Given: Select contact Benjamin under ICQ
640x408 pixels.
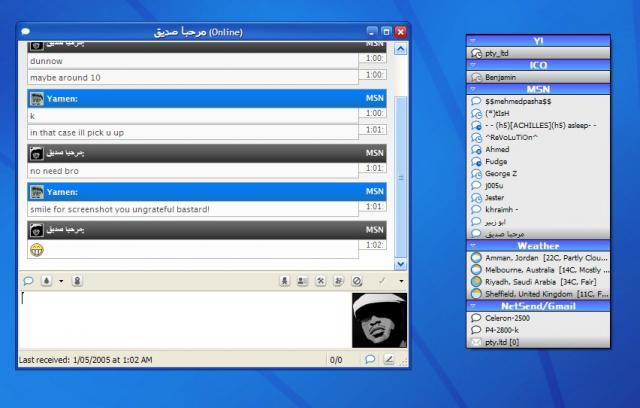Looking at the screenshot, I should tap(538, 77).
